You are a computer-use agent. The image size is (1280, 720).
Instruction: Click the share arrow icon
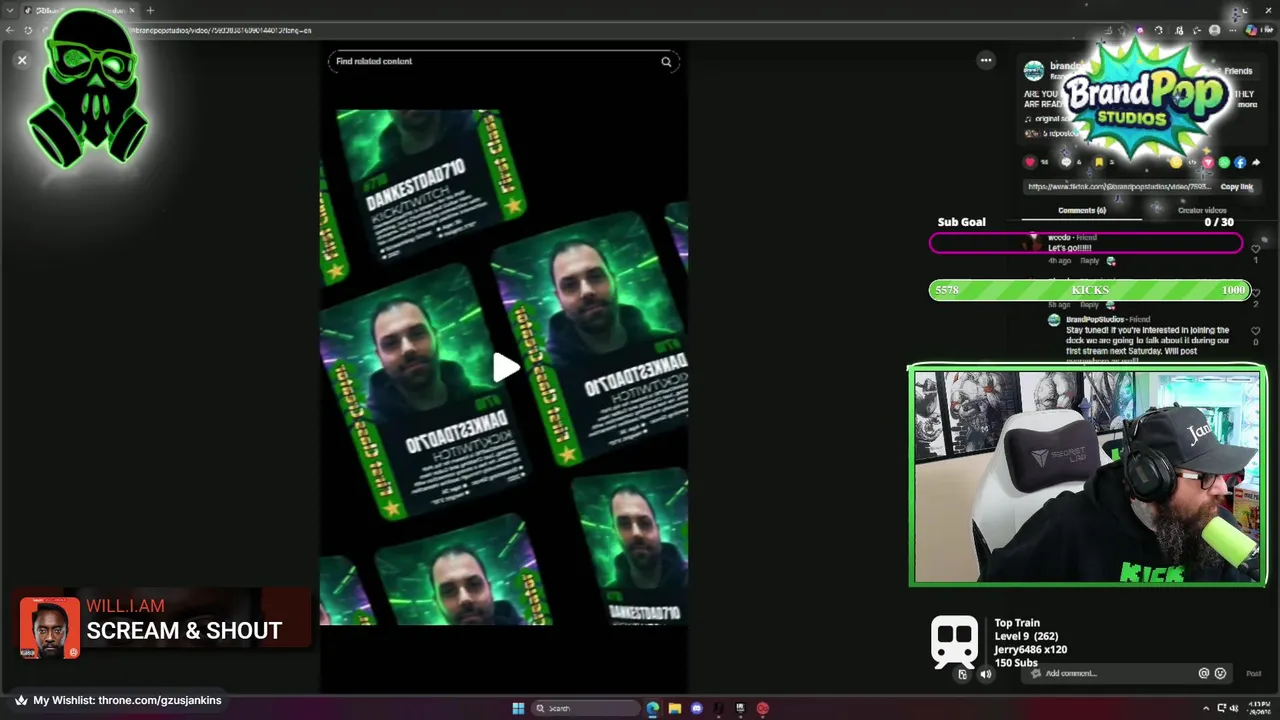tap(1256, 162)
